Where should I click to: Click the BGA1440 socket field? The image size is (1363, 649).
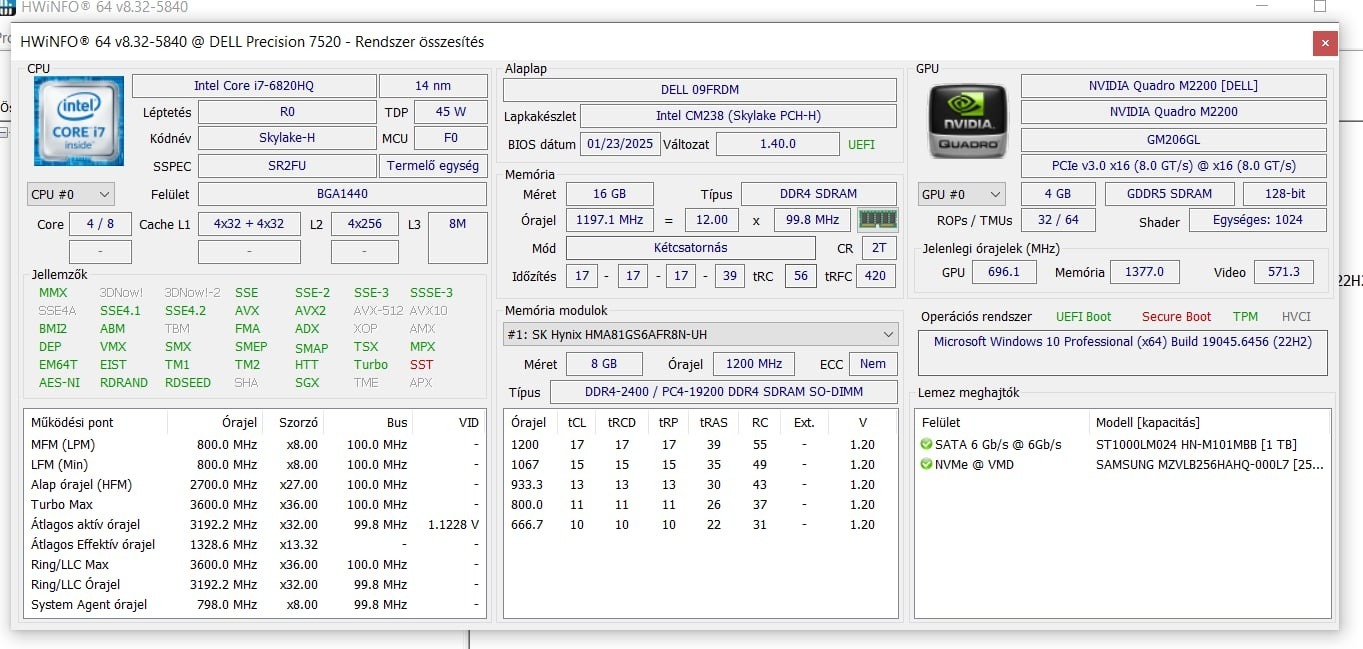click(x=342, y=194)
